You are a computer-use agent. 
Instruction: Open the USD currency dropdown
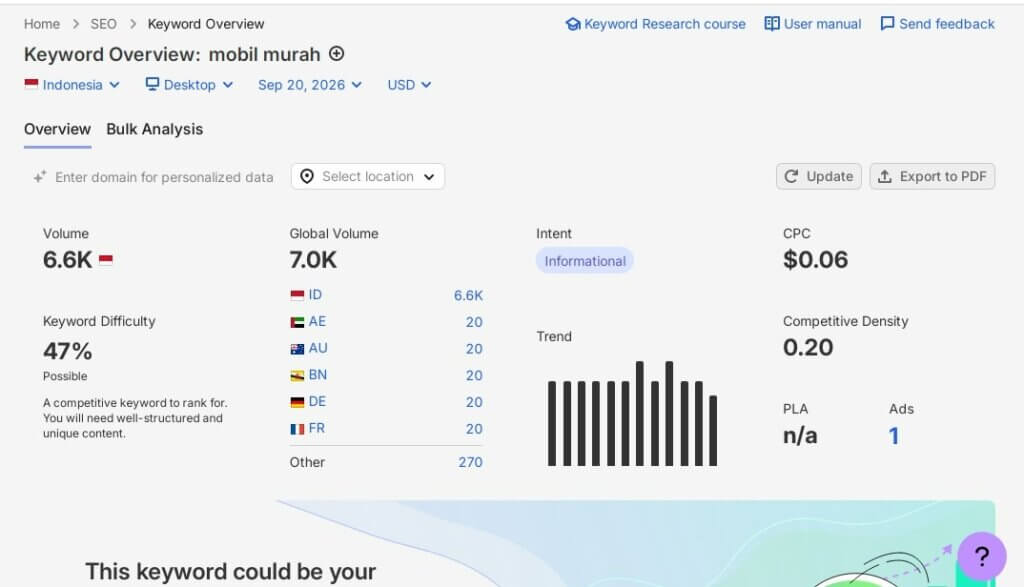pos(409,85)
